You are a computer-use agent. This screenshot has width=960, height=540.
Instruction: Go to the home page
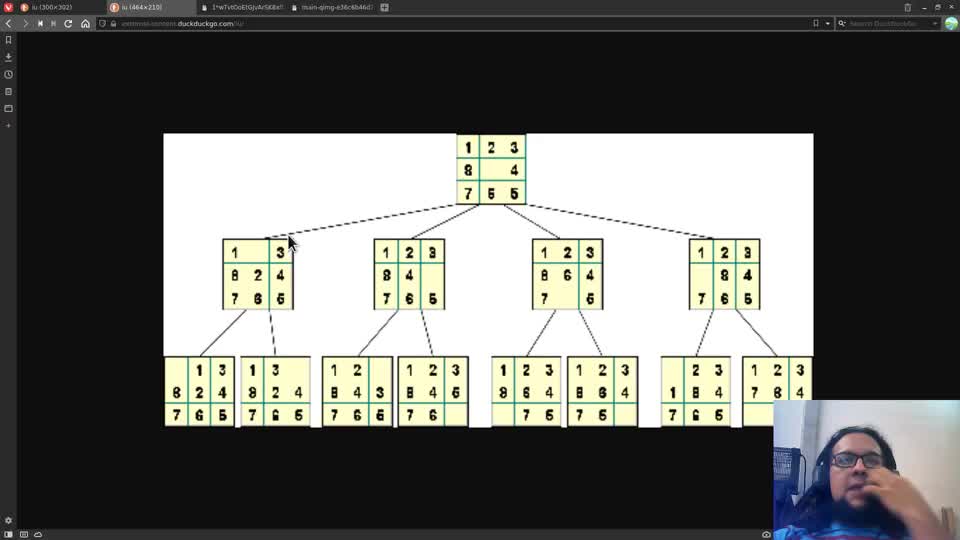85,23
